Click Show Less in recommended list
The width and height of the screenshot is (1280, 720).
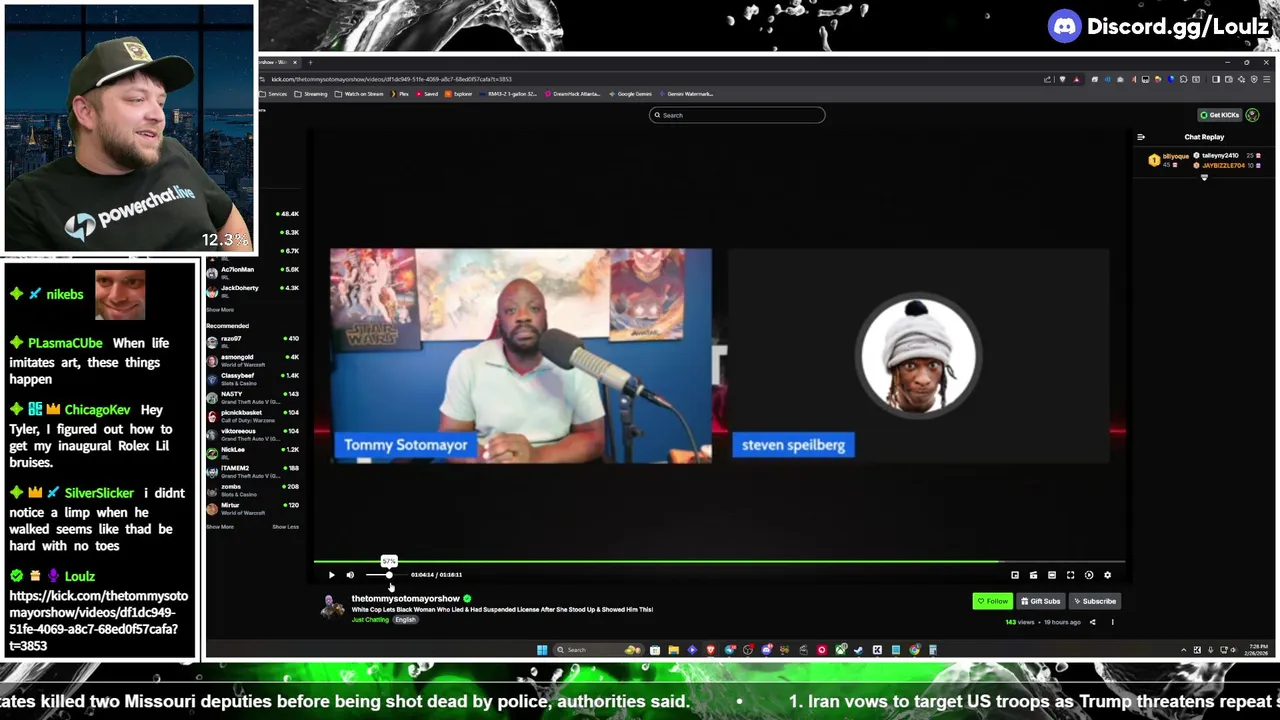pyautogui.click(x=285, y=527)
